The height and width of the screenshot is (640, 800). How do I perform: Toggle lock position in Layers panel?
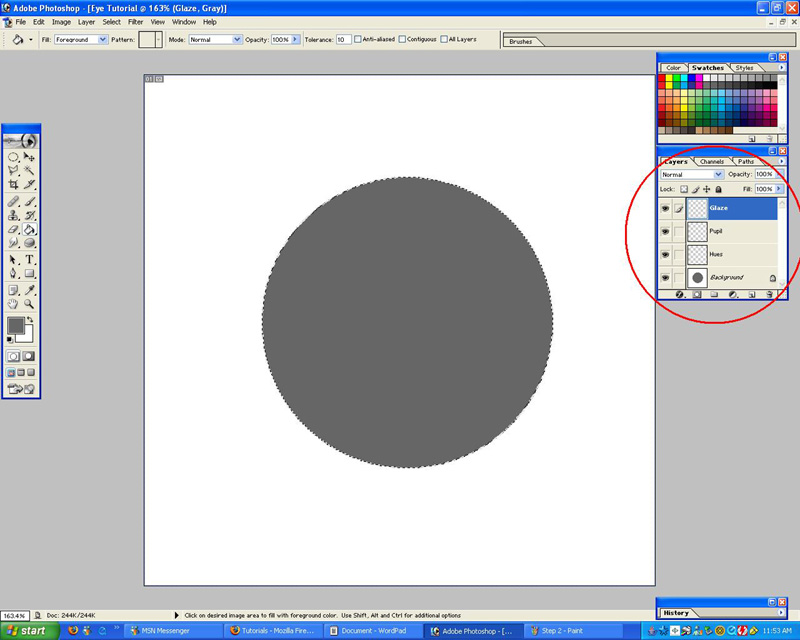[707, 189]
